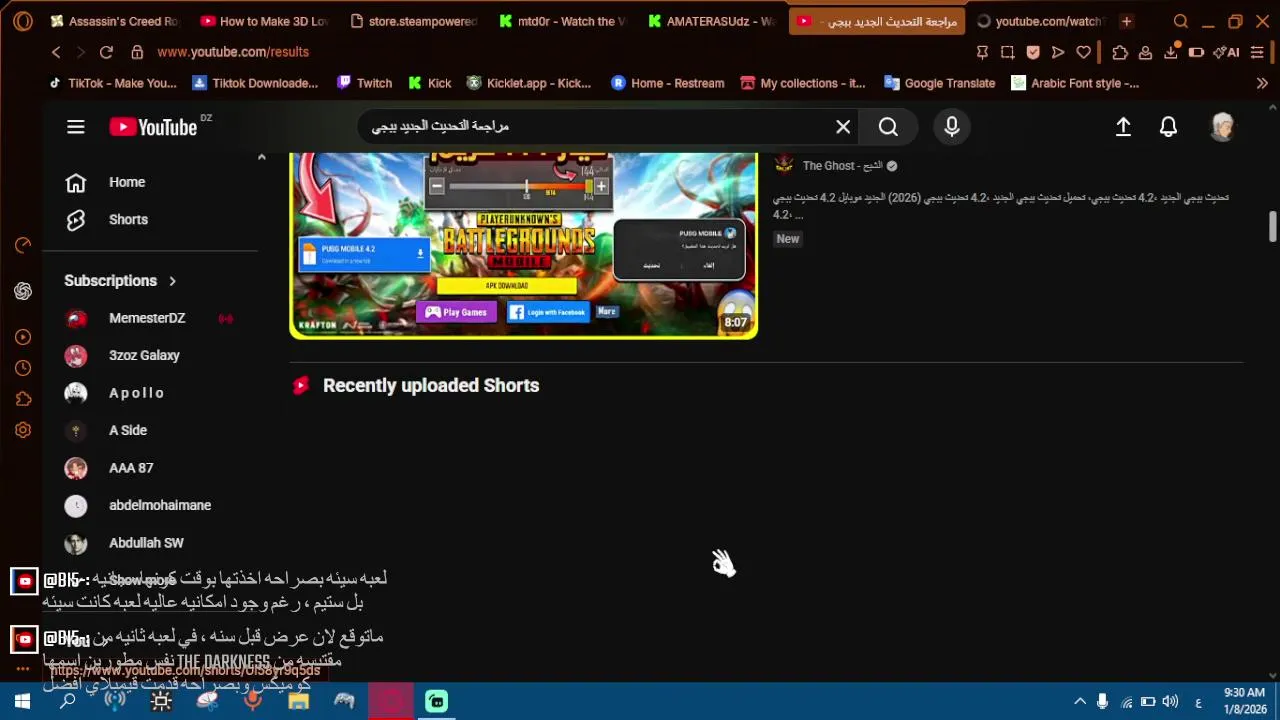Switch to AMATERASUdz Kick tab
This screenshot has height=720, width=1280.
711,21
